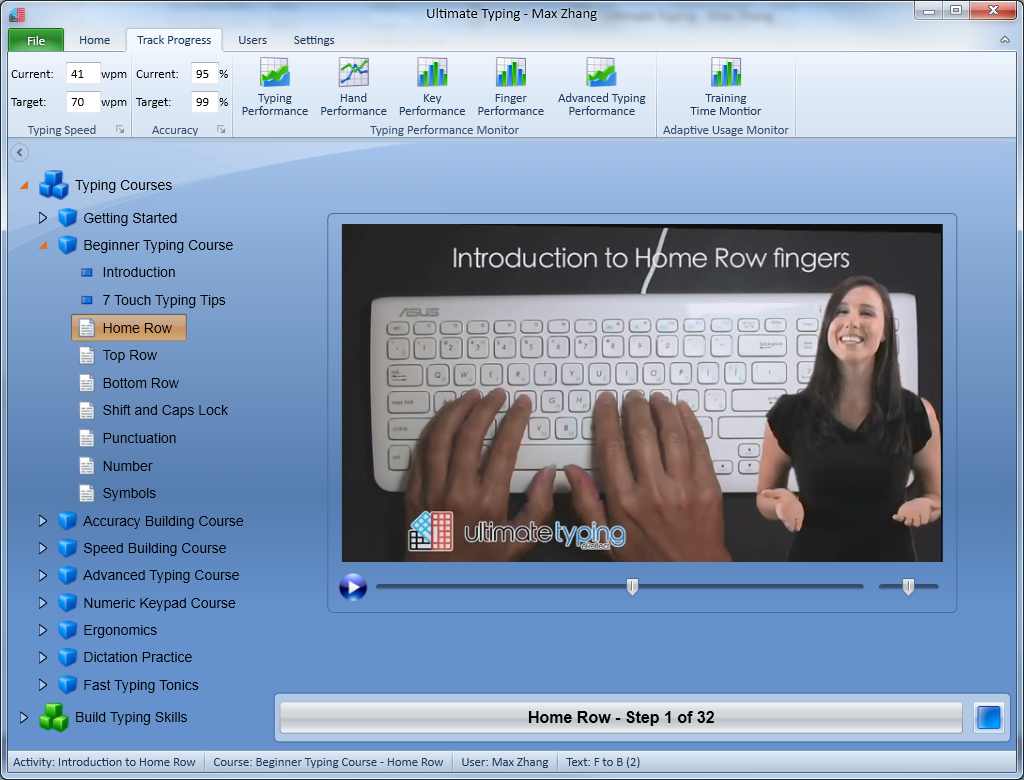Click the Typing Courses blue cubes icon
Viewport: 1024px width, 780px height.
coord(54,185)
